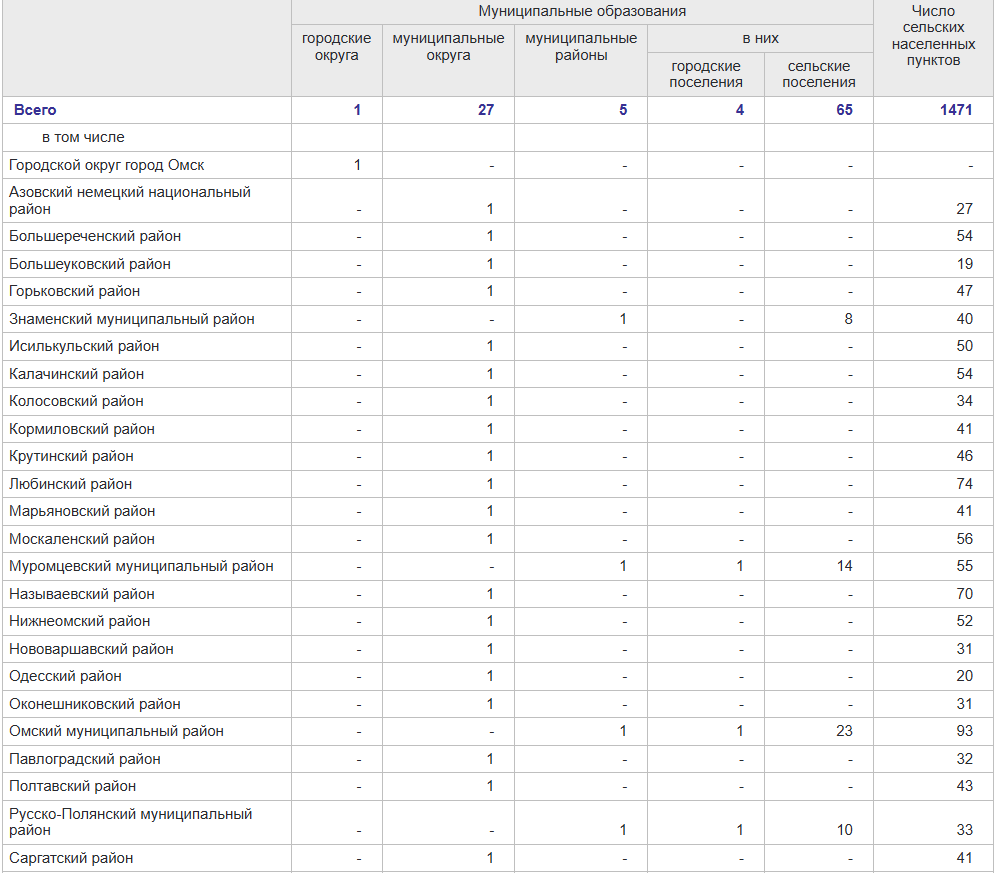The image size is (997, 873).
Task: Select the 'городские округа' column header
Action: 336,47
